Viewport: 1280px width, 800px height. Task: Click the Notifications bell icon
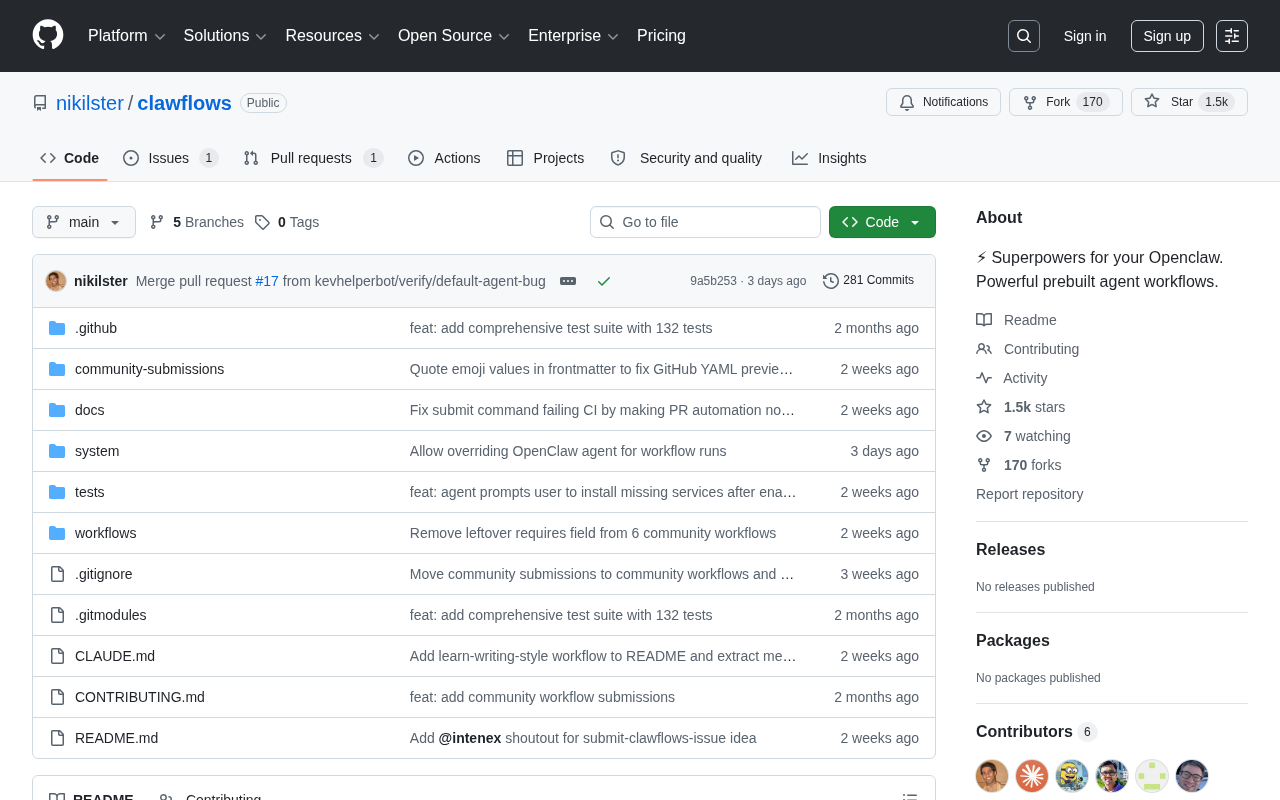coord(907,102)
